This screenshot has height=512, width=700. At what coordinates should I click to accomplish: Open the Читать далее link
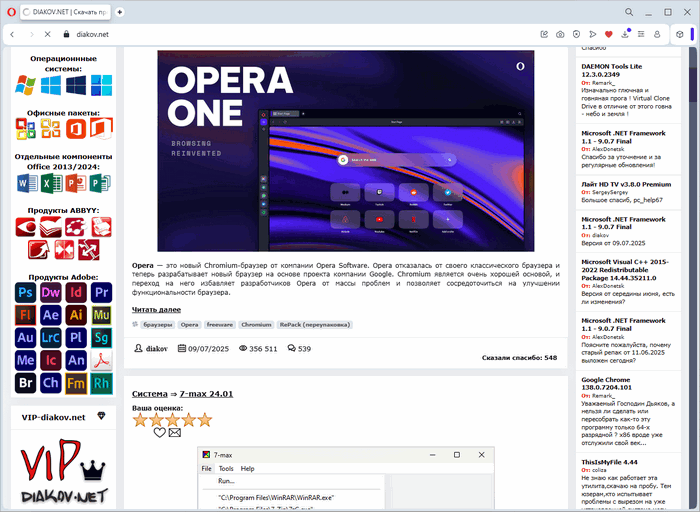(156, 309)
